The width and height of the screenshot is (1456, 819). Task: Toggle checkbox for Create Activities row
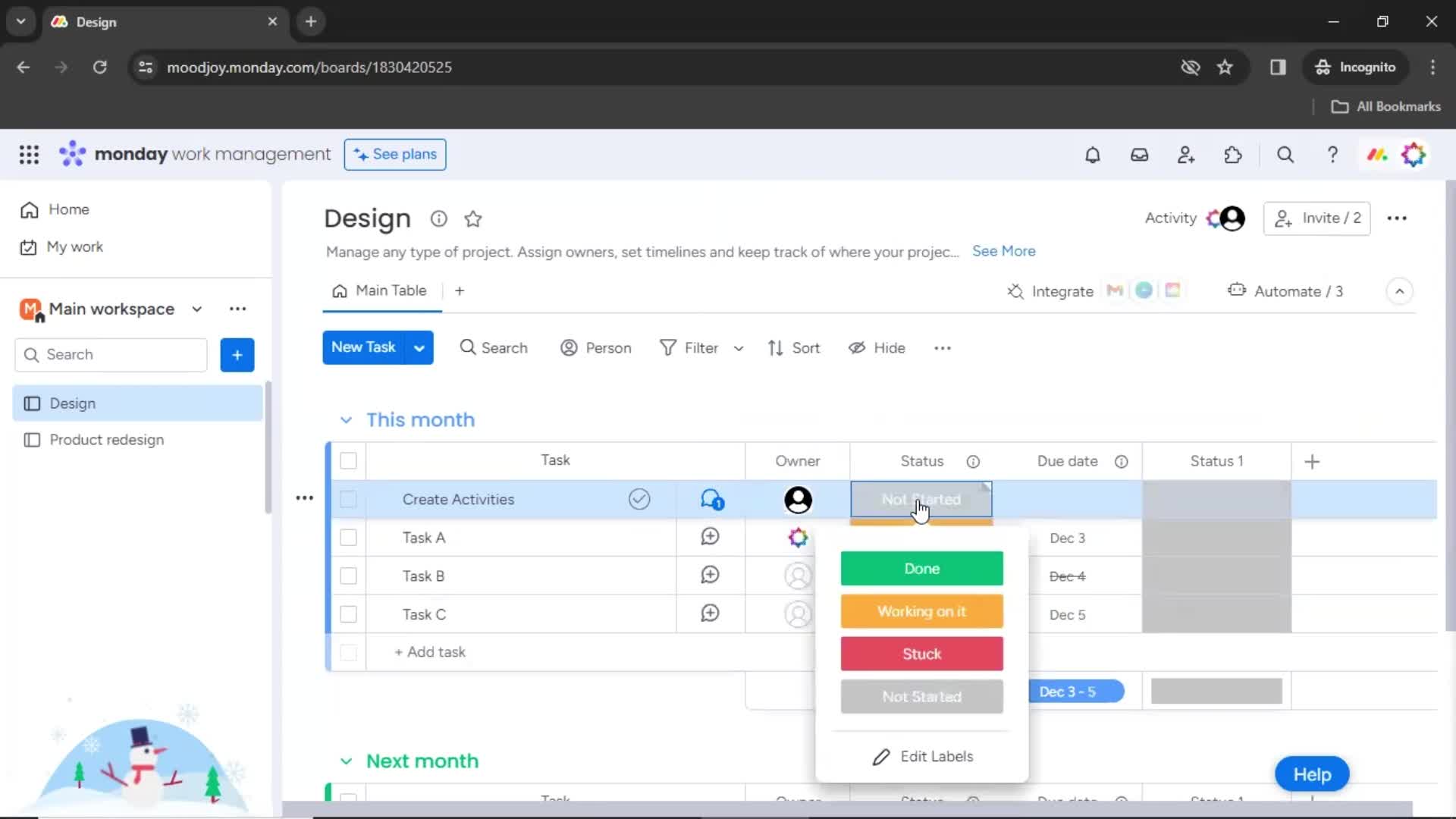point(348,498)
